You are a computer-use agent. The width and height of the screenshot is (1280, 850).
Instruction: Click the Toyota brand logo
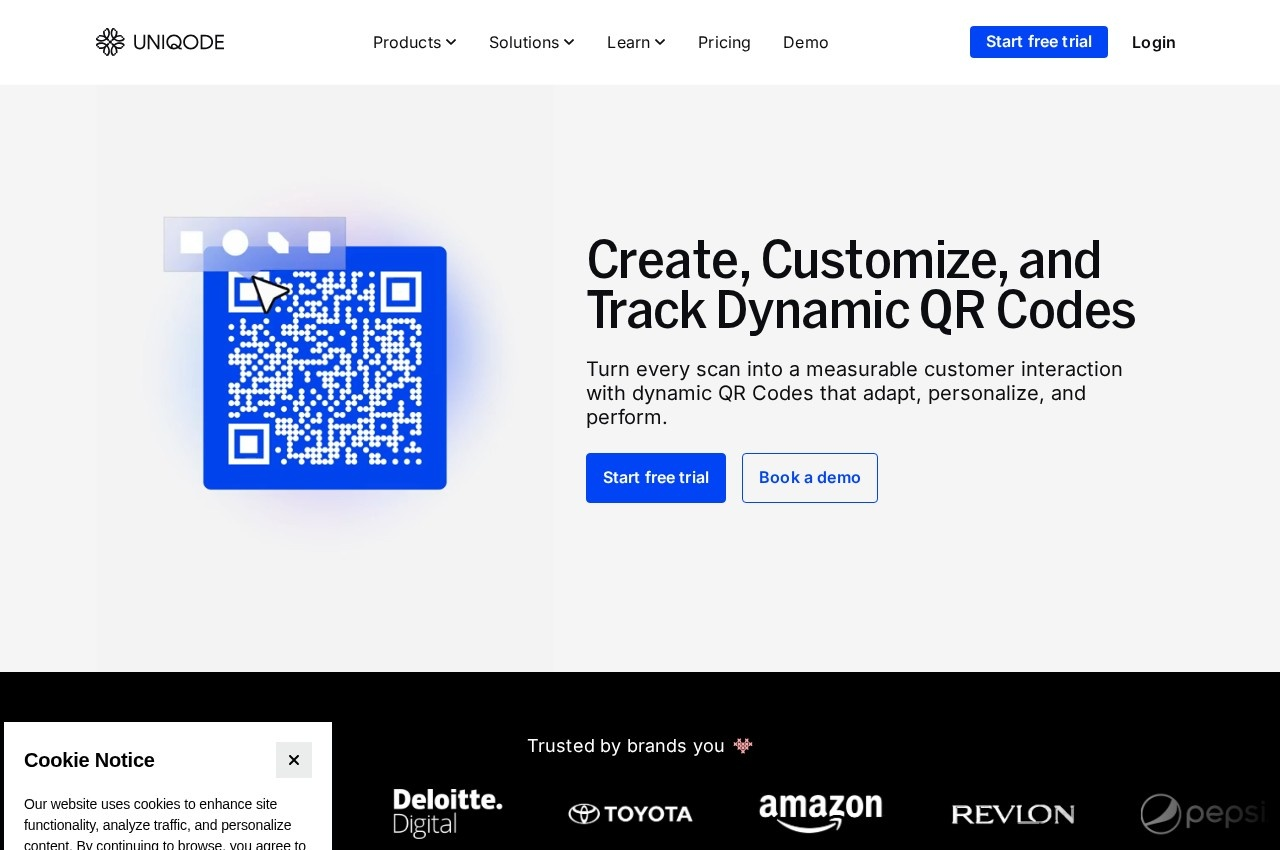pos(630,814)
